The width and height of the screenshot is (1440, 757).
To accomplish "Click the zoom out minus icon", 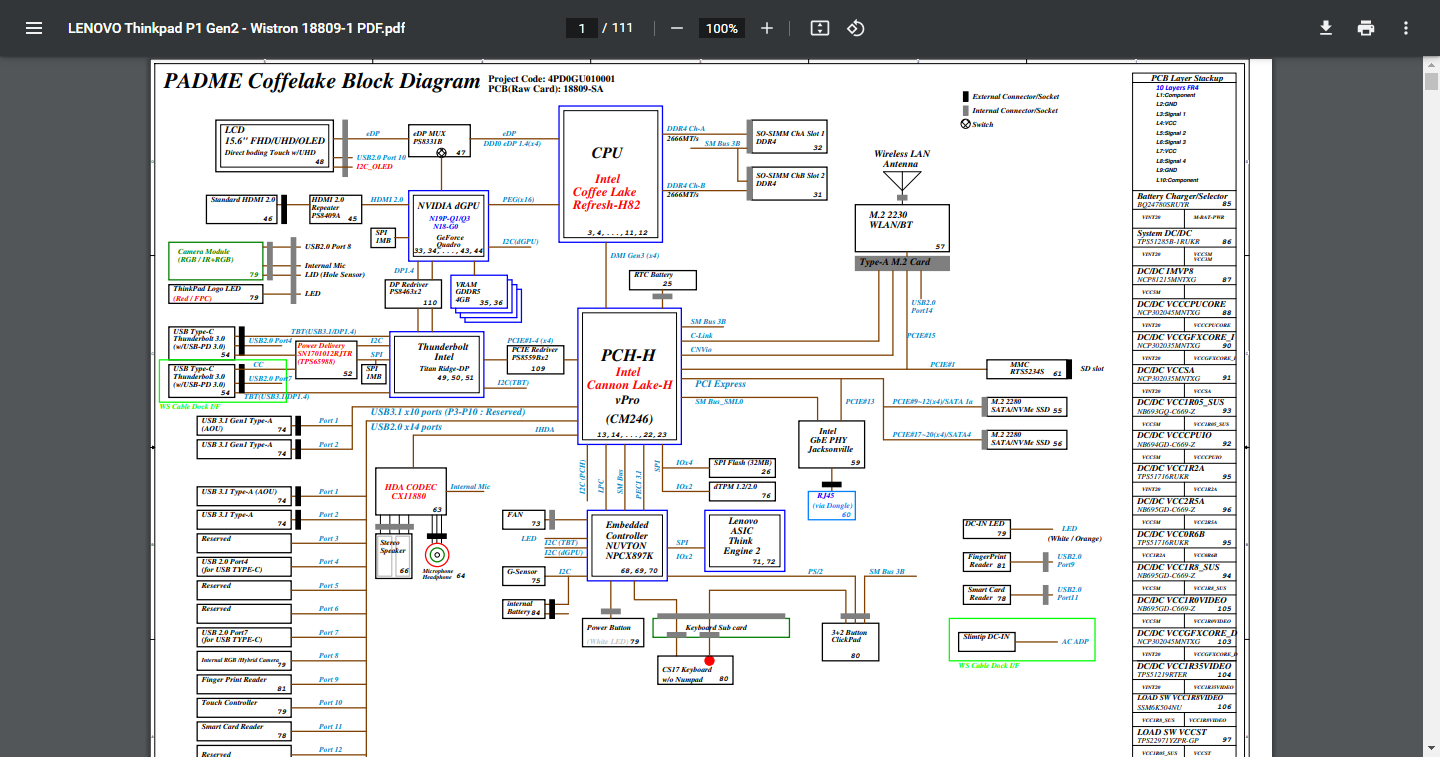I will (677, 28).
